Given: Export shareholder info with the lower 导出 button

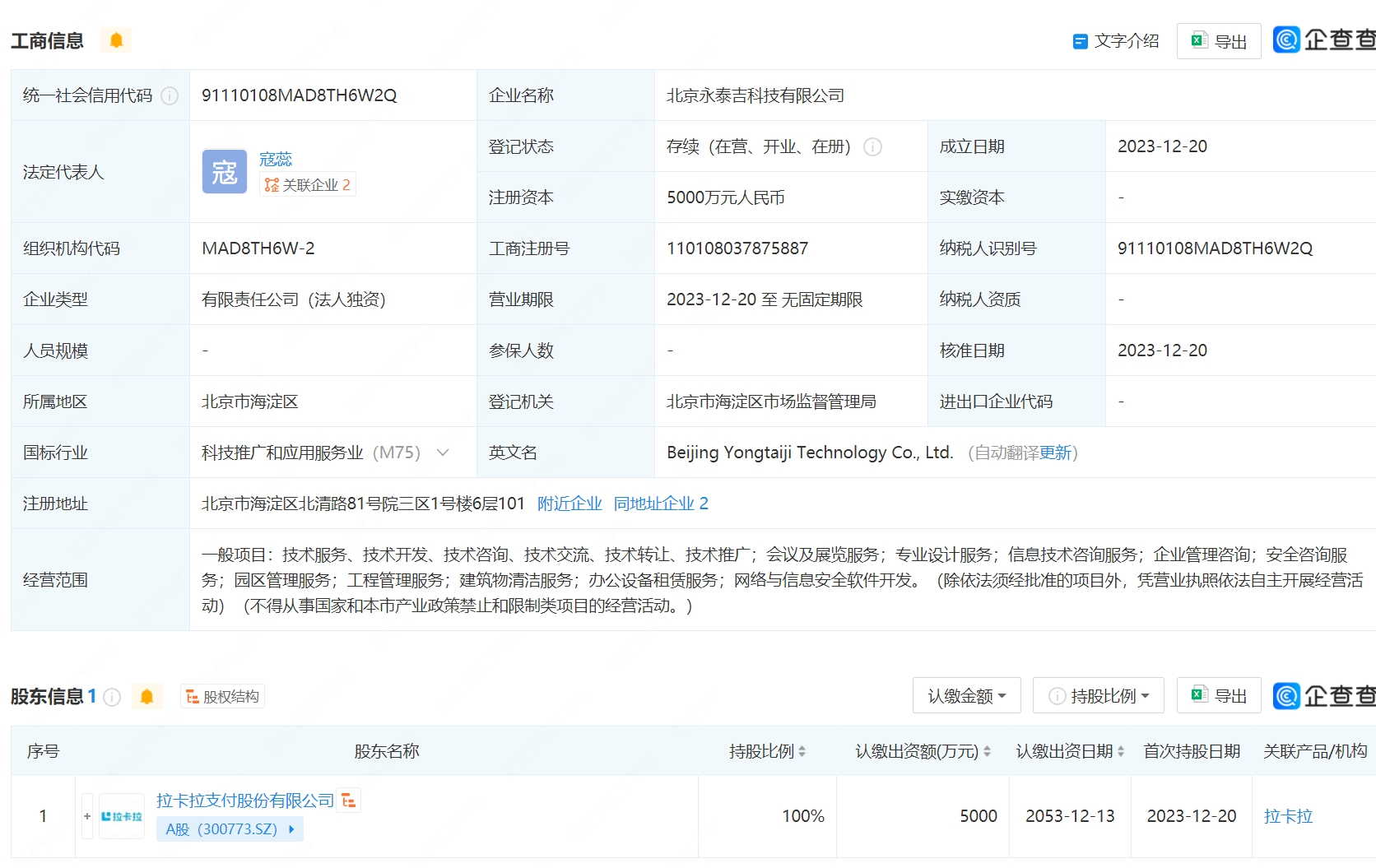Looking at the screenshot, I should tap(1219, 696).
